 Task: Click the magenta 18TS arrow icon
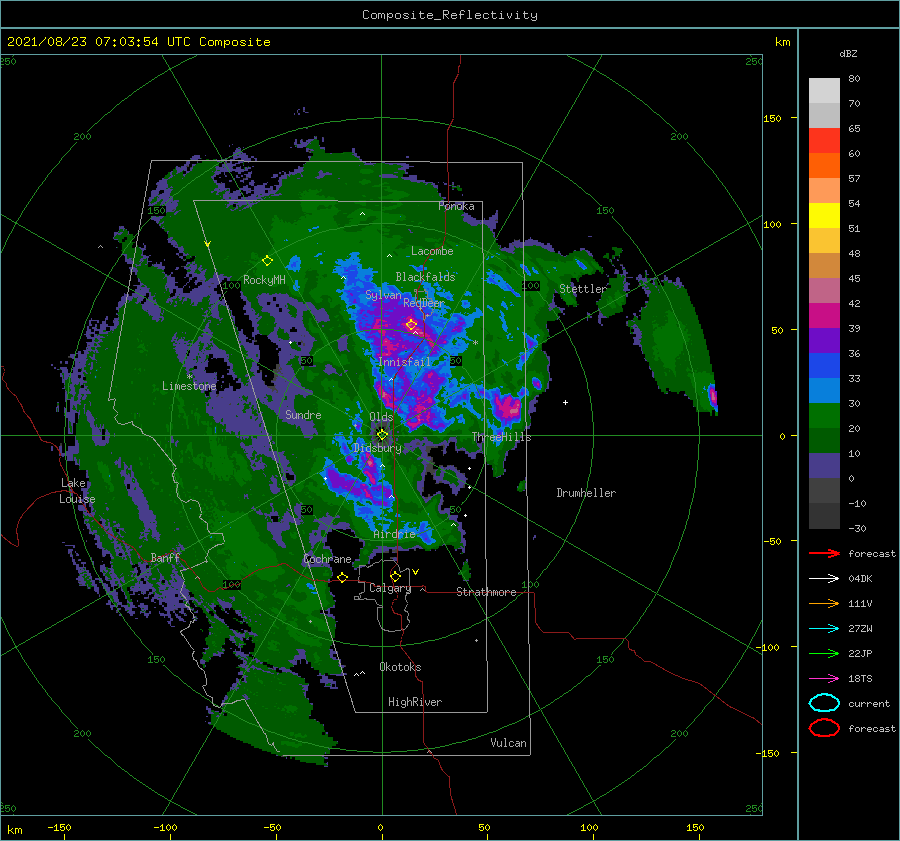(x=824, y=679)
